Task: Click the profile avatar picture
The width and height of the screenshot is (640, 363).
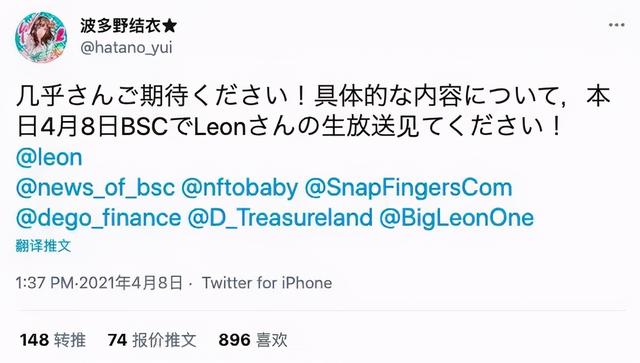Action: (41, 37)
